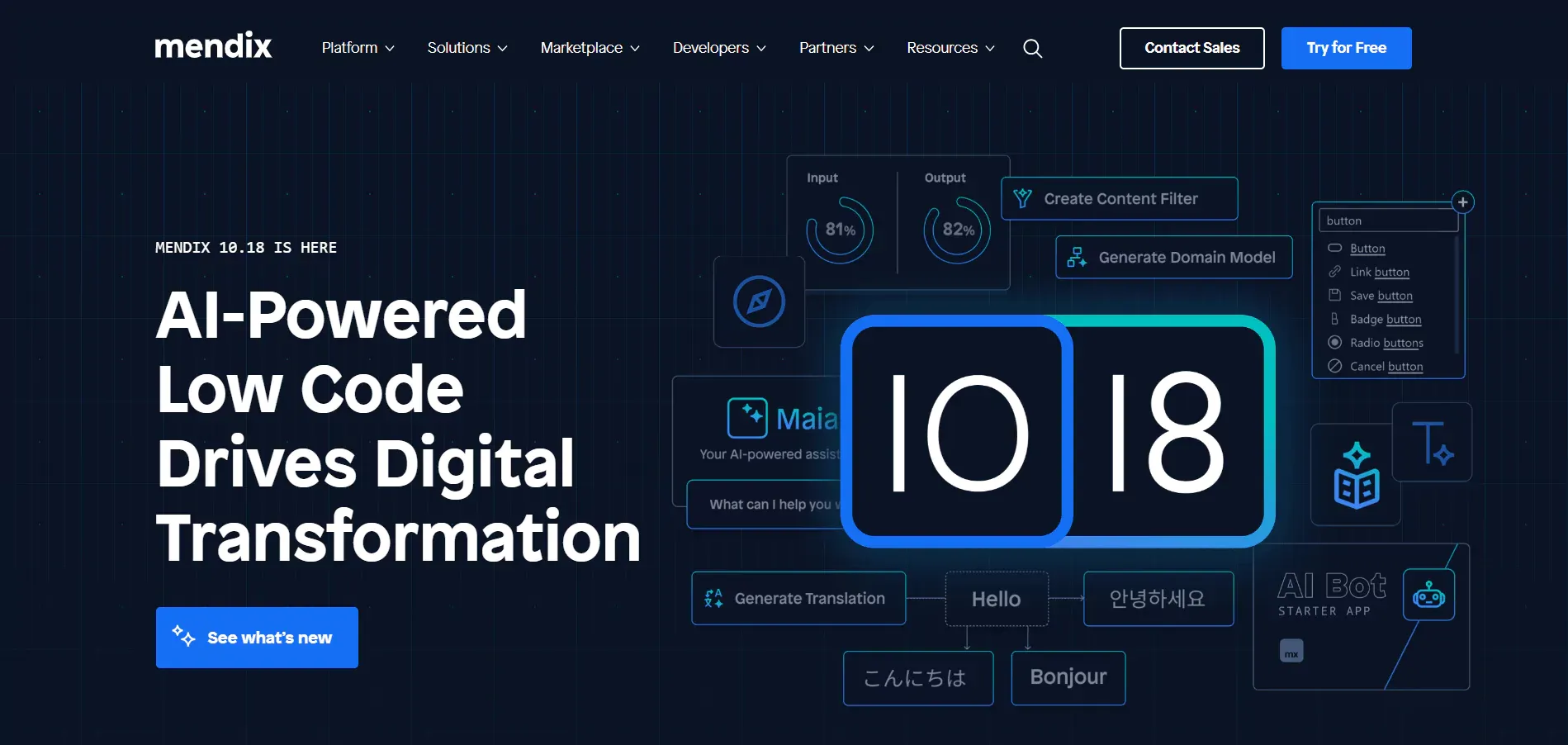Click the 'Link button' list text
Viewport: 1568px width, 745px height.
coord(1379,272)
